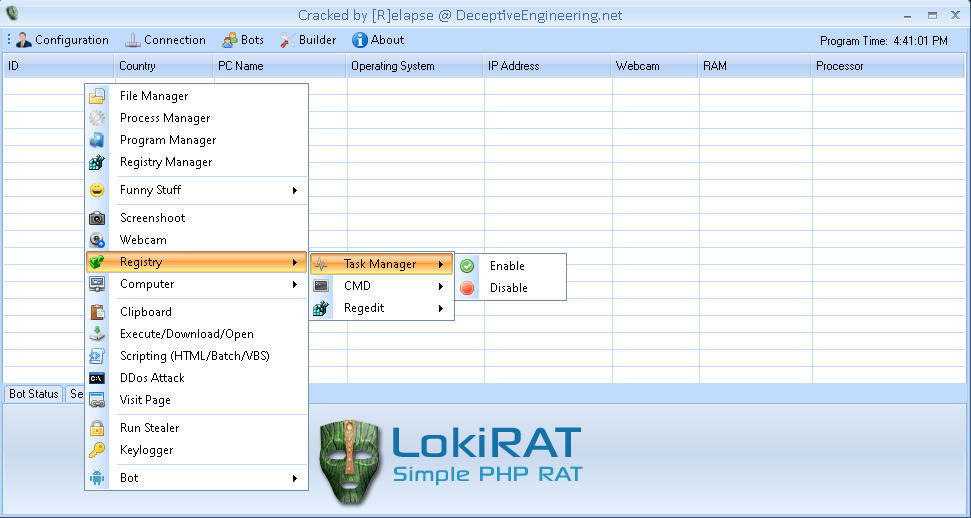Click the About info icon in toolbar

(x=360, y=40)
